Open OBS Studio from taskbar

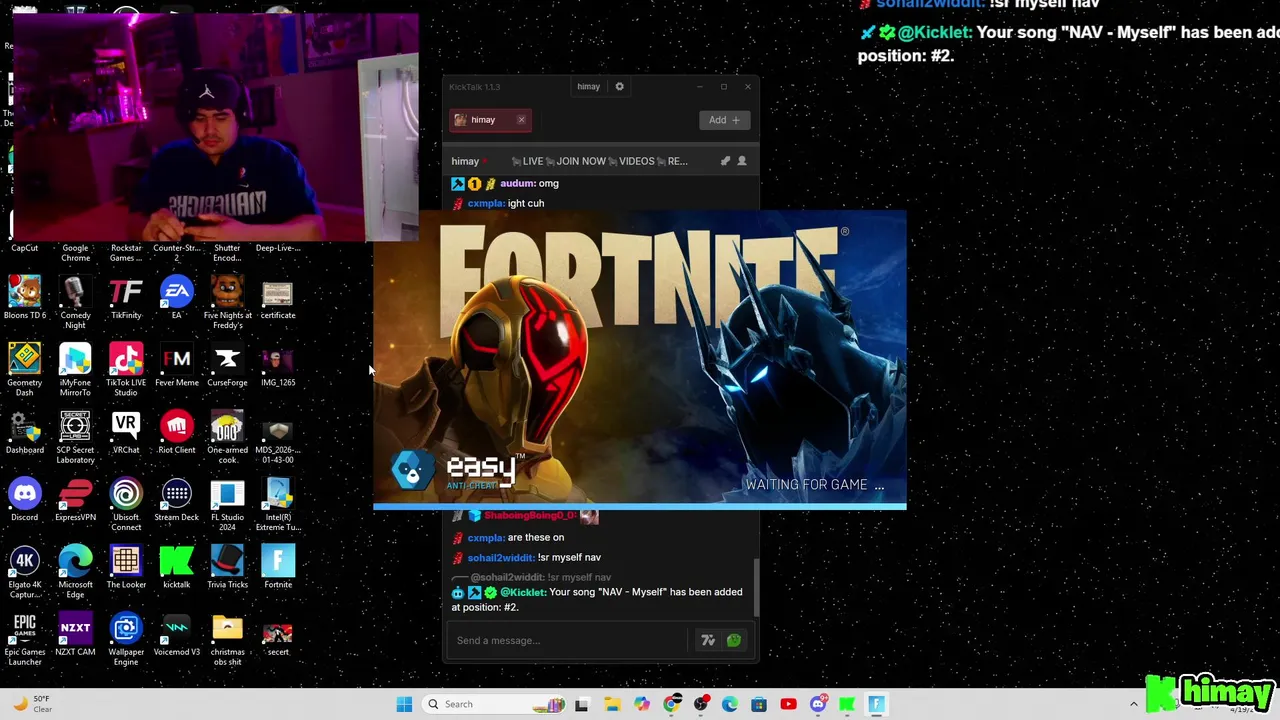pos(701,704)
